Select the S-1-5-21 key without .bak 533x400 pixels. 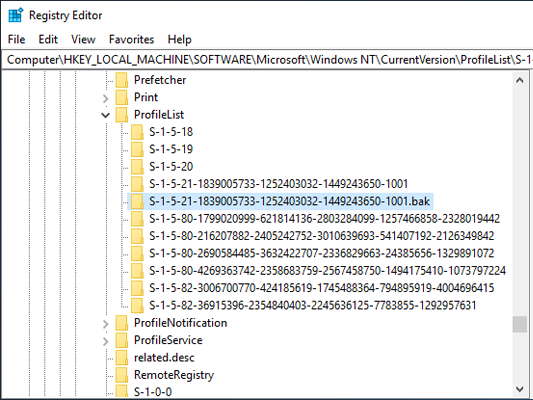click(x=278, y=184)
